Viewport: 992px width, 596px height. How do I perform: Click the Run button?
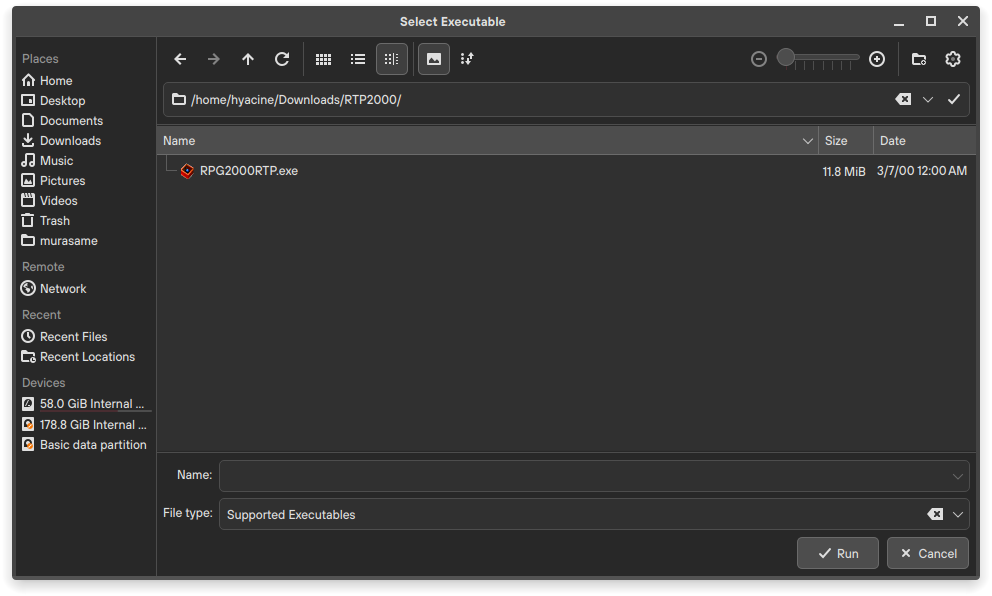(838, 553)
